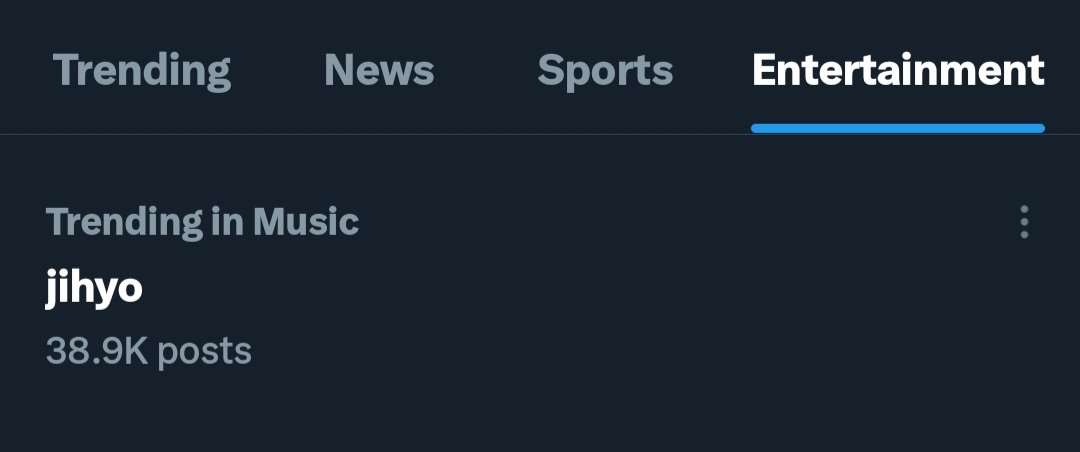
Task: Expand the vertical ellipsis menu on the trend
Action: coord(1023,222)
